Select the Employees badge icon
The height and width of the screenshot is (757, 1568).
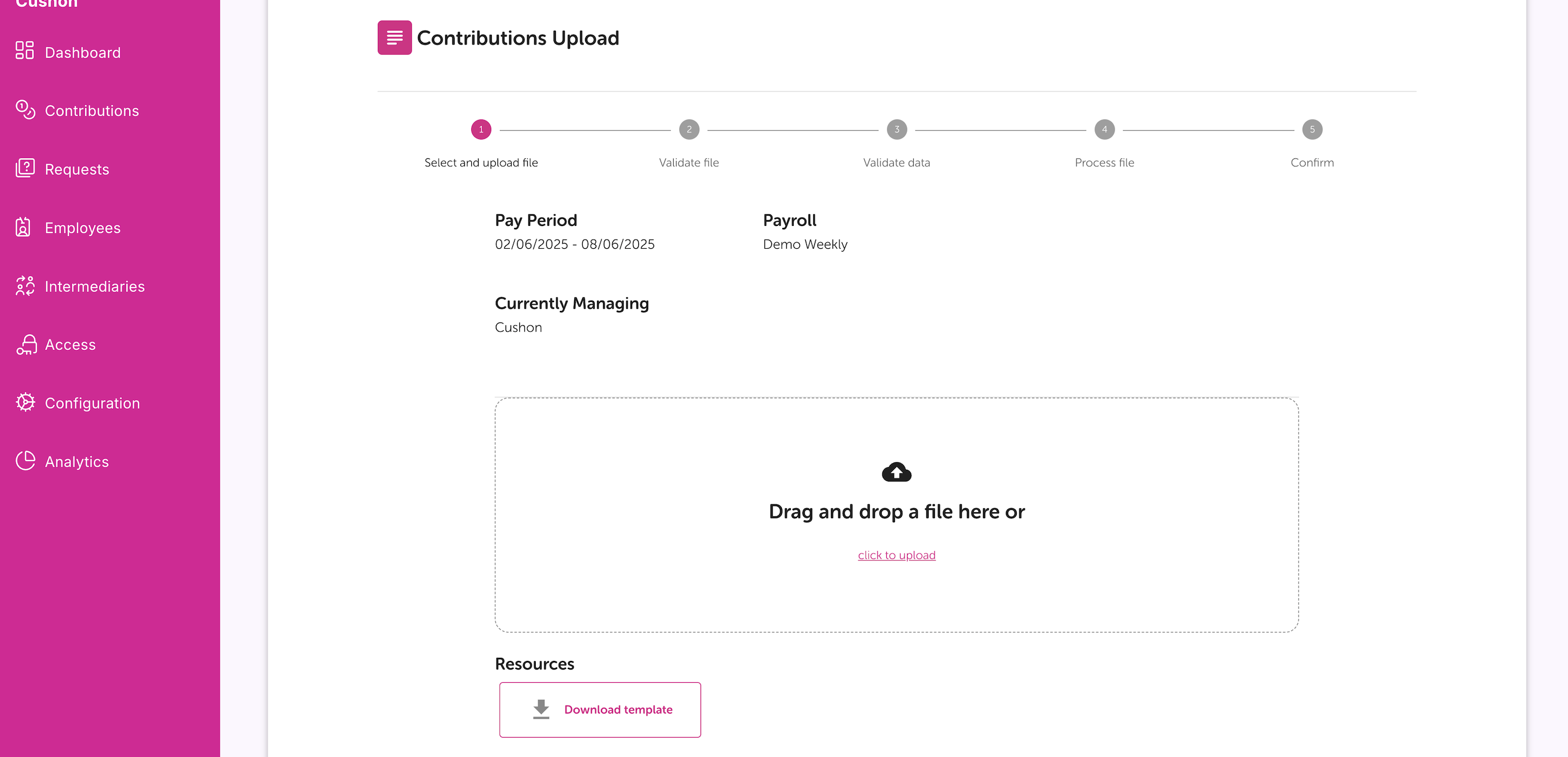23,227
